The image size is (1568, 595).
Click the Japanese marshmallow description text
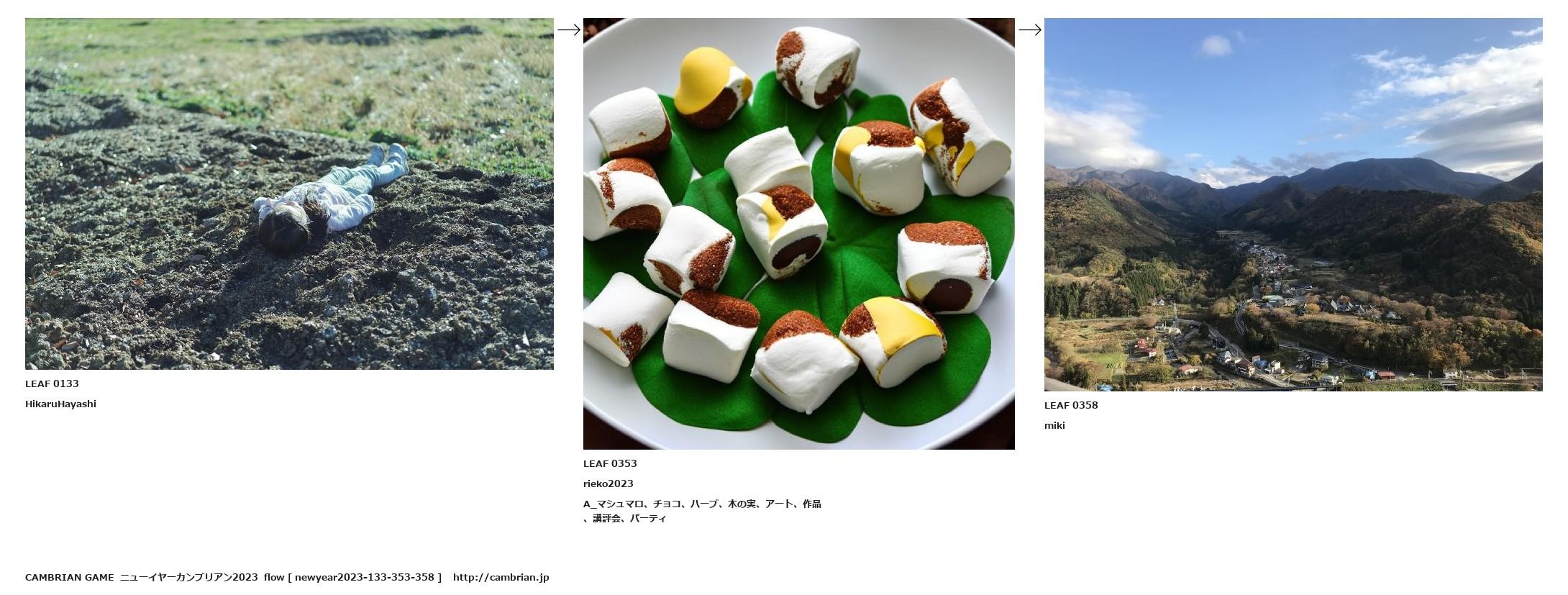[x=702, y=511]
